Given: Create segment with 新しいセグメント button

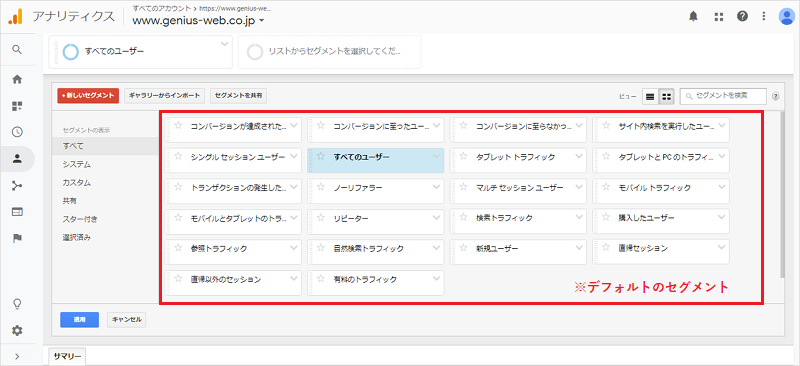Looking at the screenshot, I should click(88, 95).
